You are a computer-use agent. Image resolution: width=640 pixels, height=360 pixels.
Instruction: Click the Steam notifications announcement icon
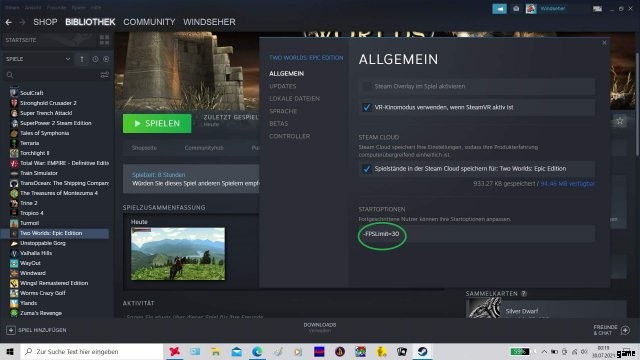499,9
